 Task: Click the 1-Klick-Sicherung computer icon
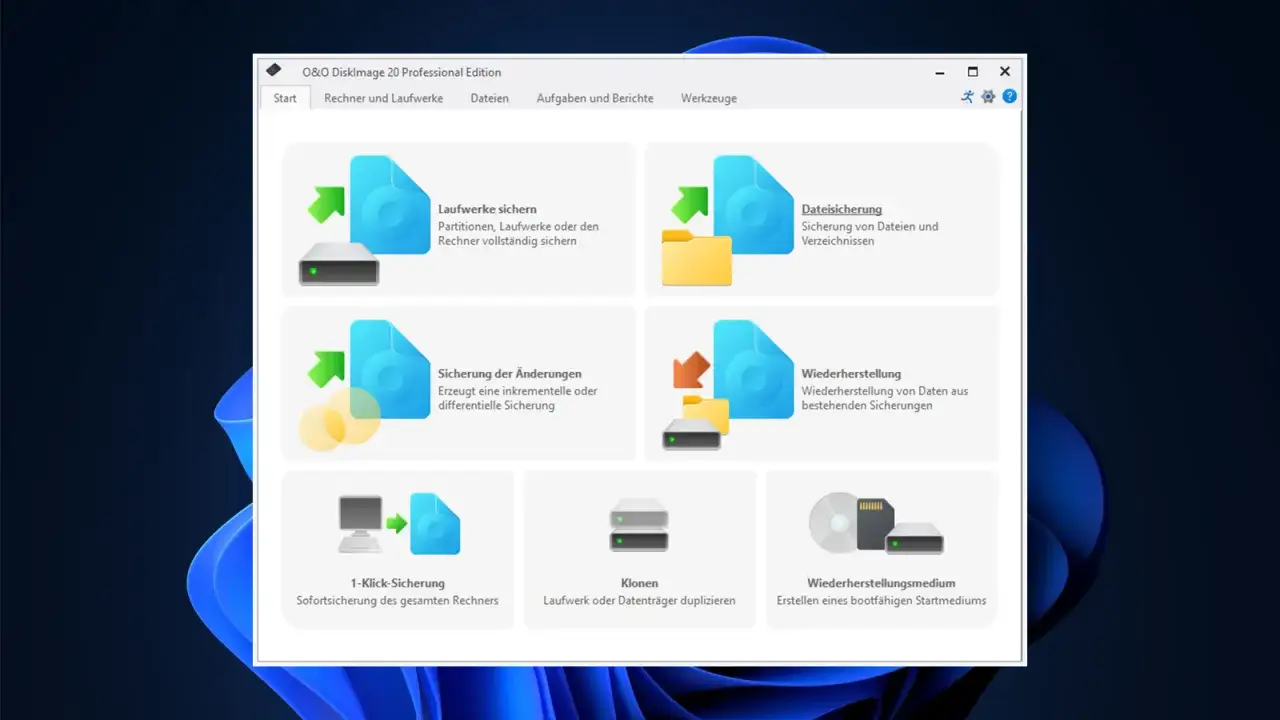click(x=398, y=523)
